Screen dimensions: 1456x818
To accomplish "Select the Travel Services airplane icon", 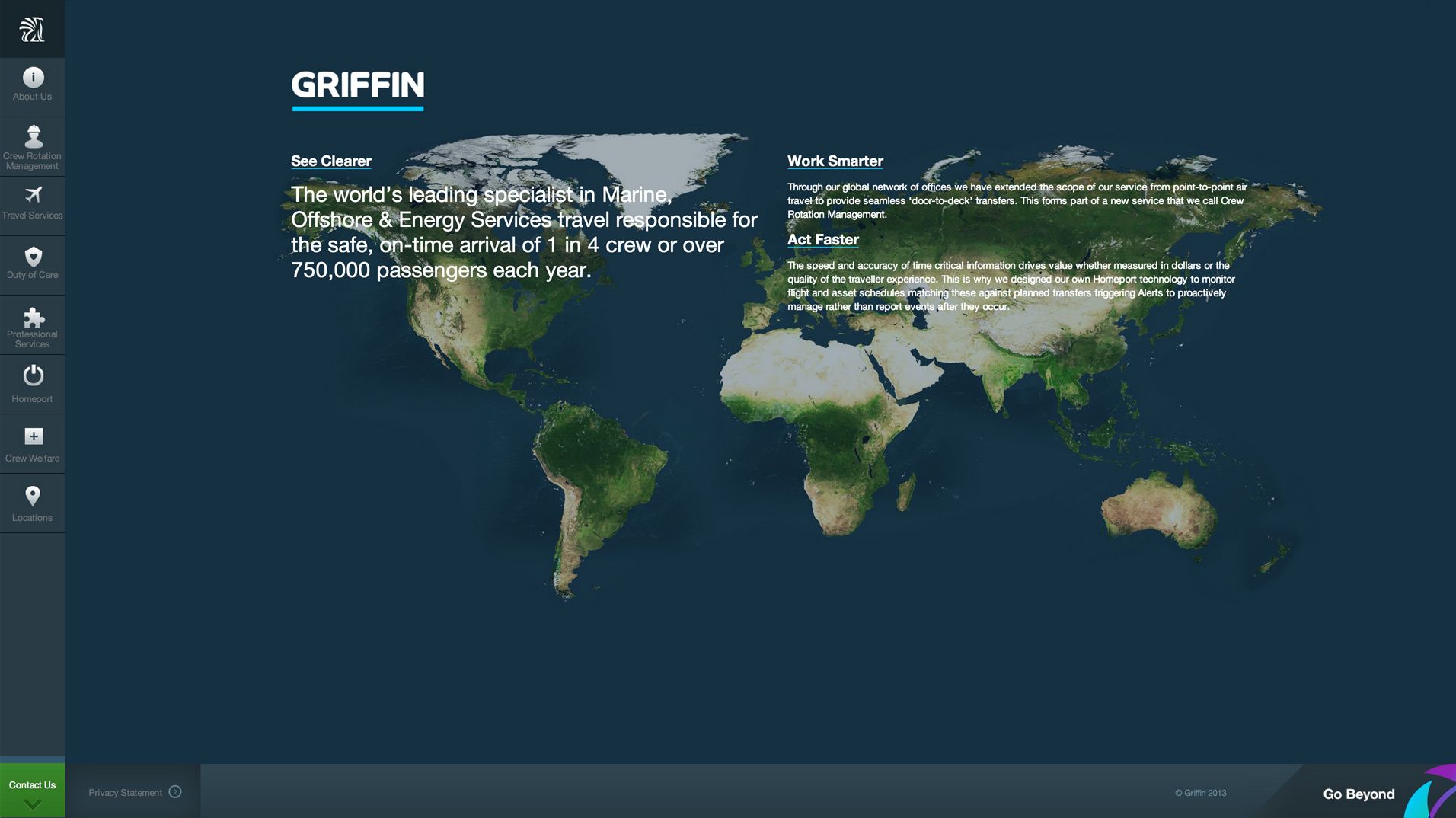I will click(33, 195).
